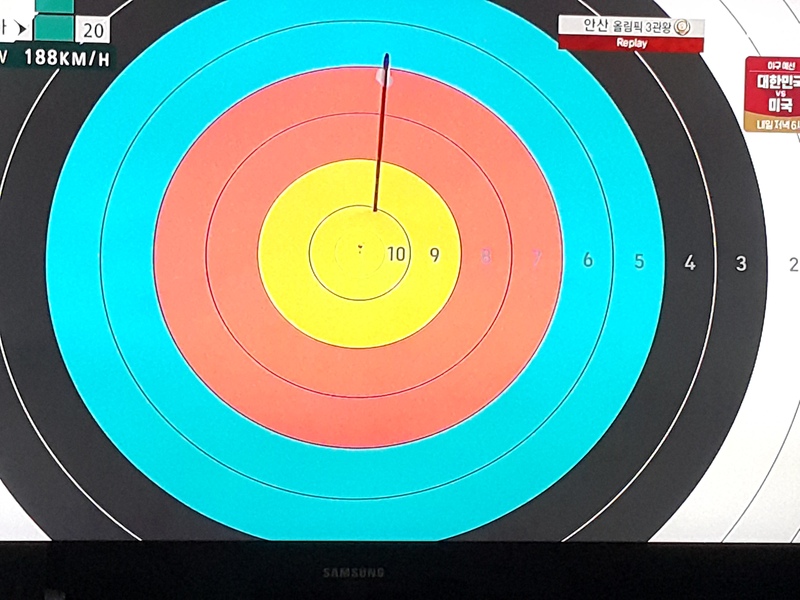Click the number 10 ring label
The width and height of the screenshot is (800, 600).
pos(397,254)
